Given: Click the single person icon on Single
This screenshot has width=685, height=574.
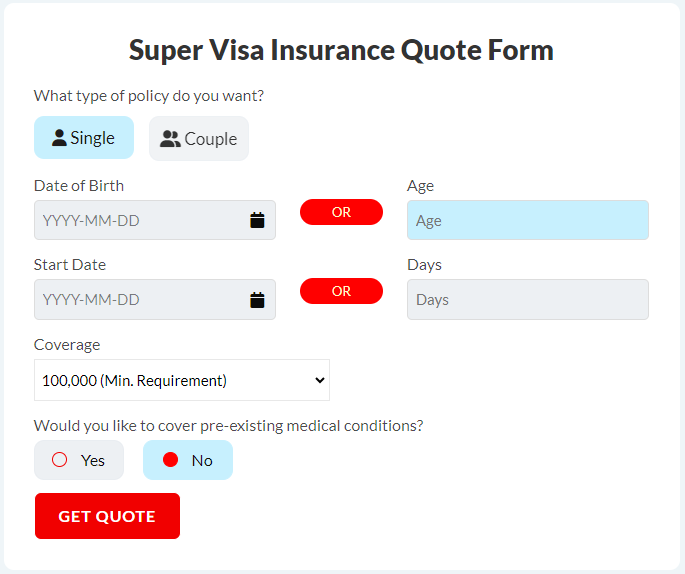Looking at the screenshot, I should point(59,138).
